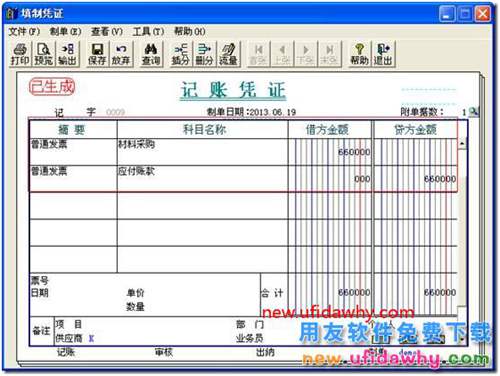Save the voucher with 保存 icon

97,54
